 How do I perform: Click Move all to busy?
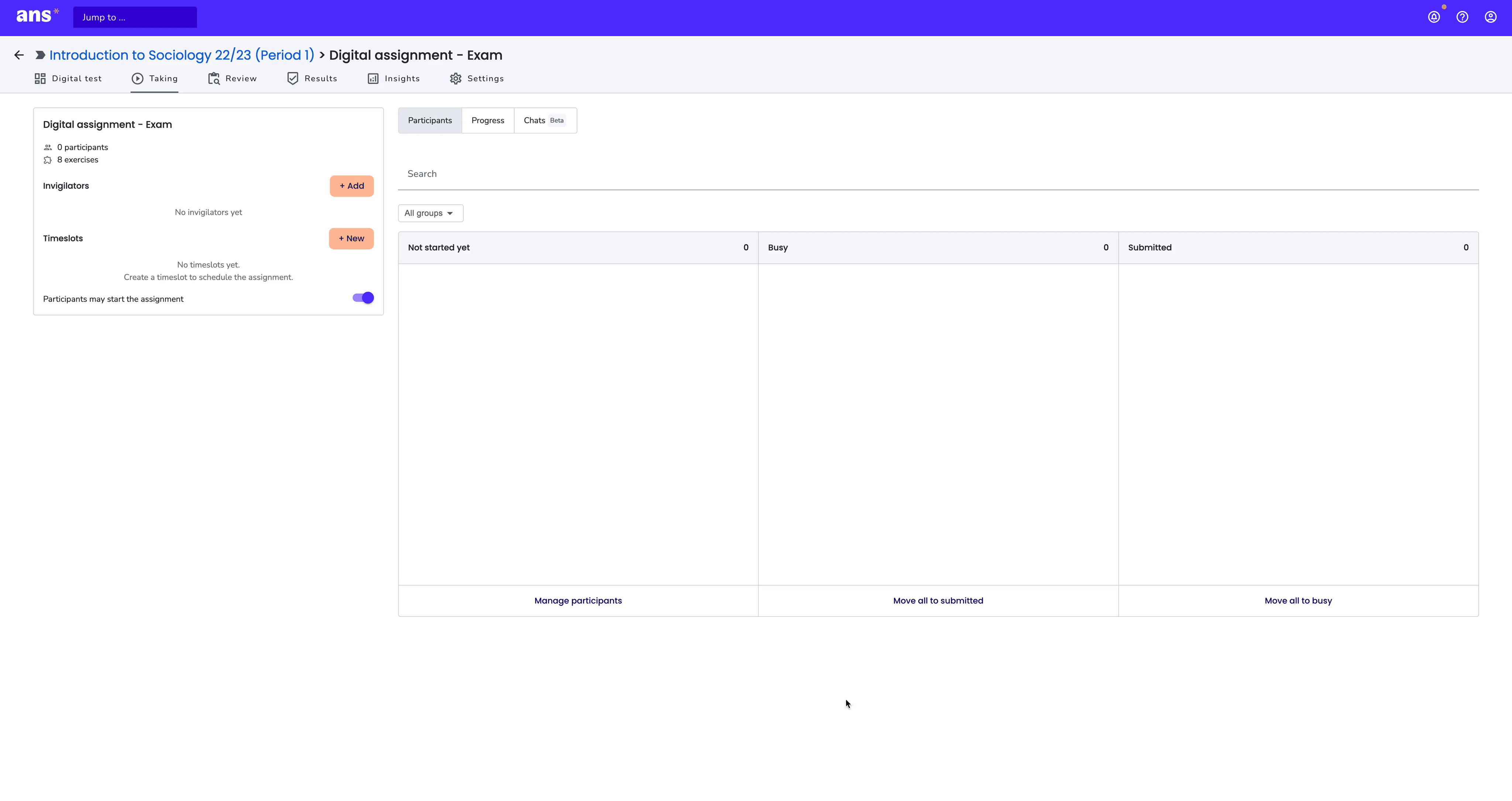tap(1298, 600)
